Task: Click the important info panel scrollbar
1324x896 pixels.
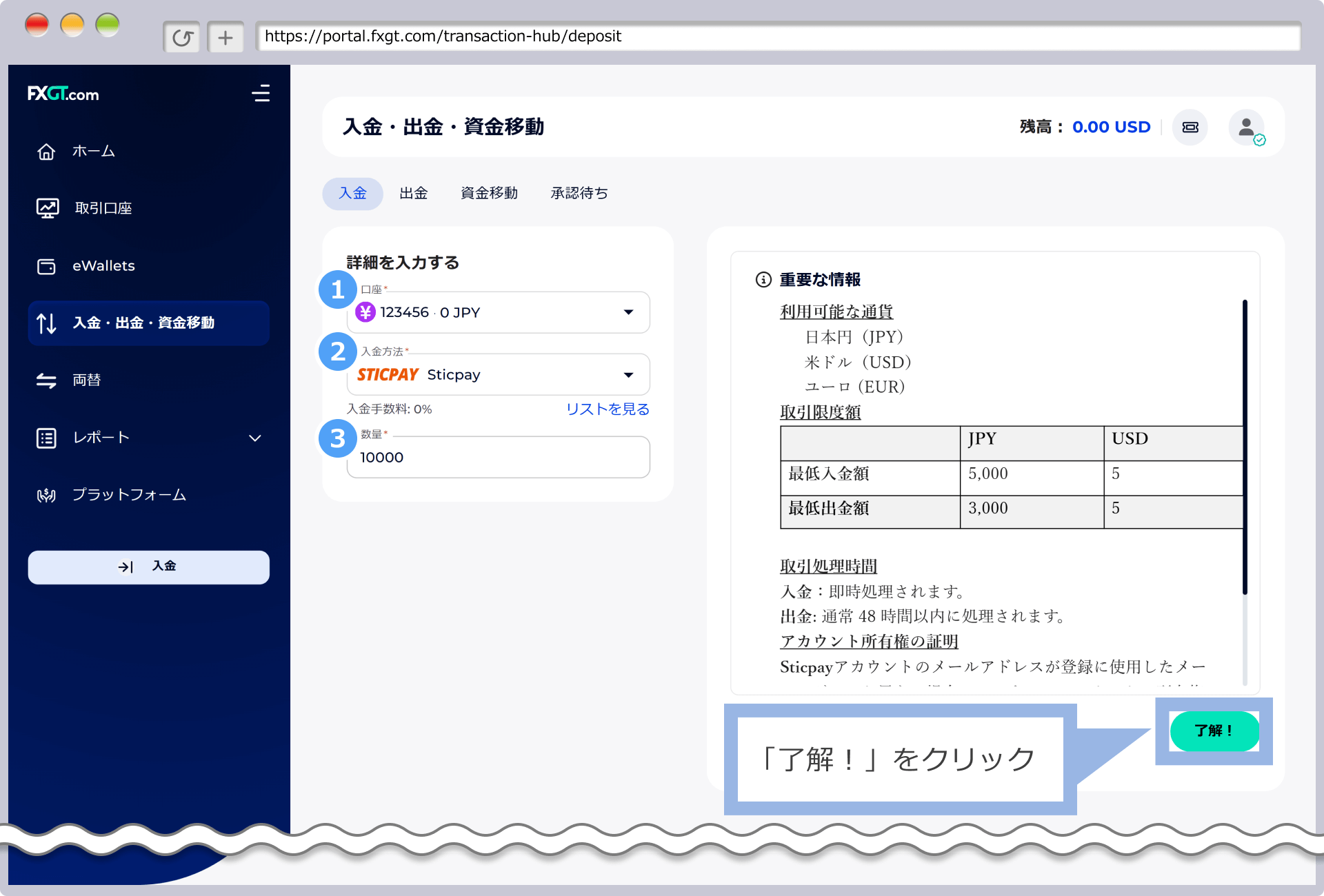Action: coord(1245,447)
